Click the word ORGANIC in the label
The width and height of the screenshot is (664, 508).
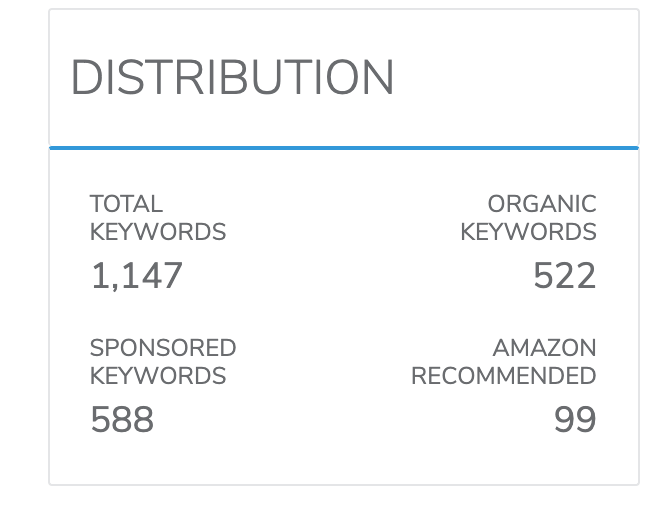542,204
